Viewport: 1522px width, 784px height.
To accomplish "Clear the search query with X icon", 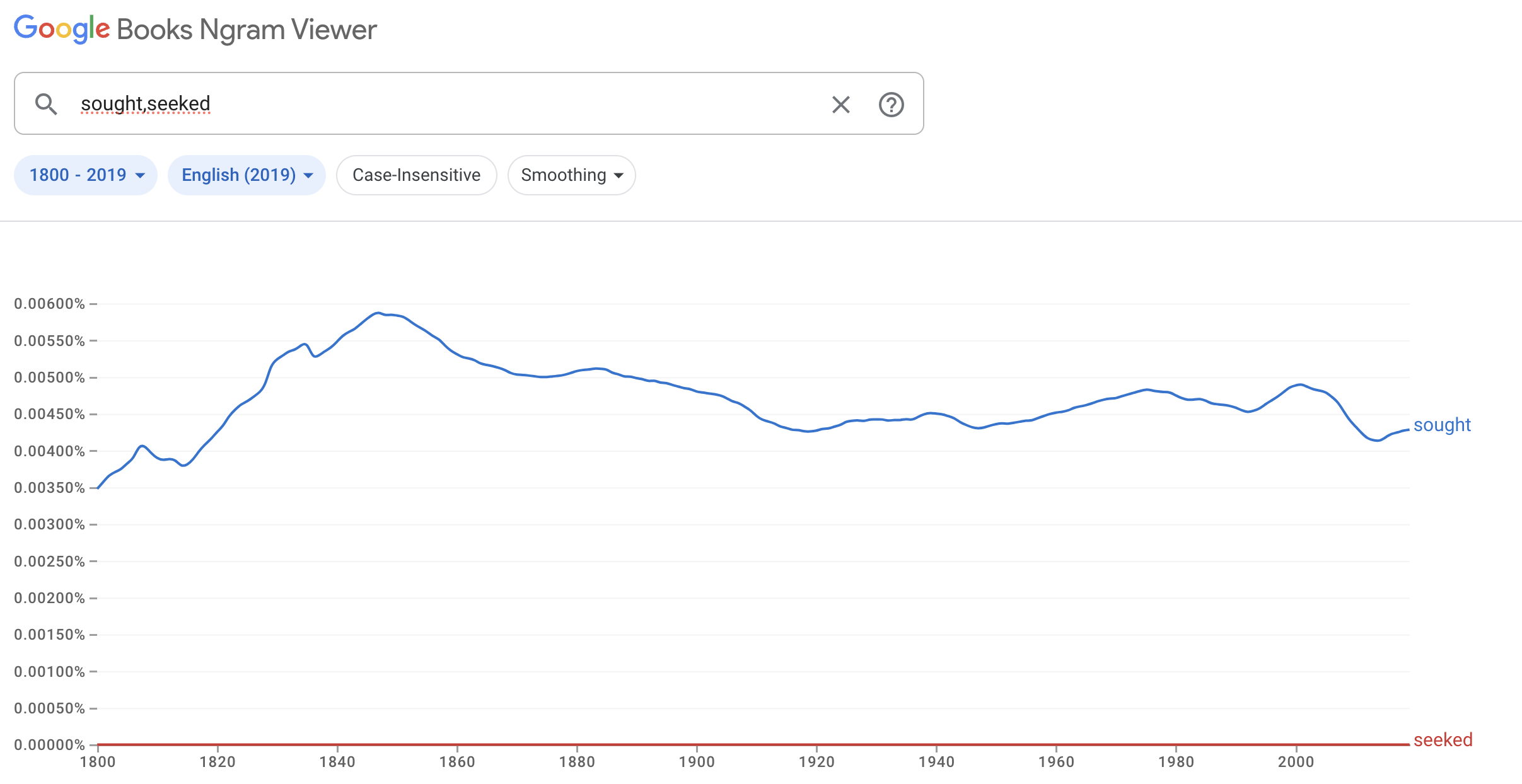I will tap(840, 105).
